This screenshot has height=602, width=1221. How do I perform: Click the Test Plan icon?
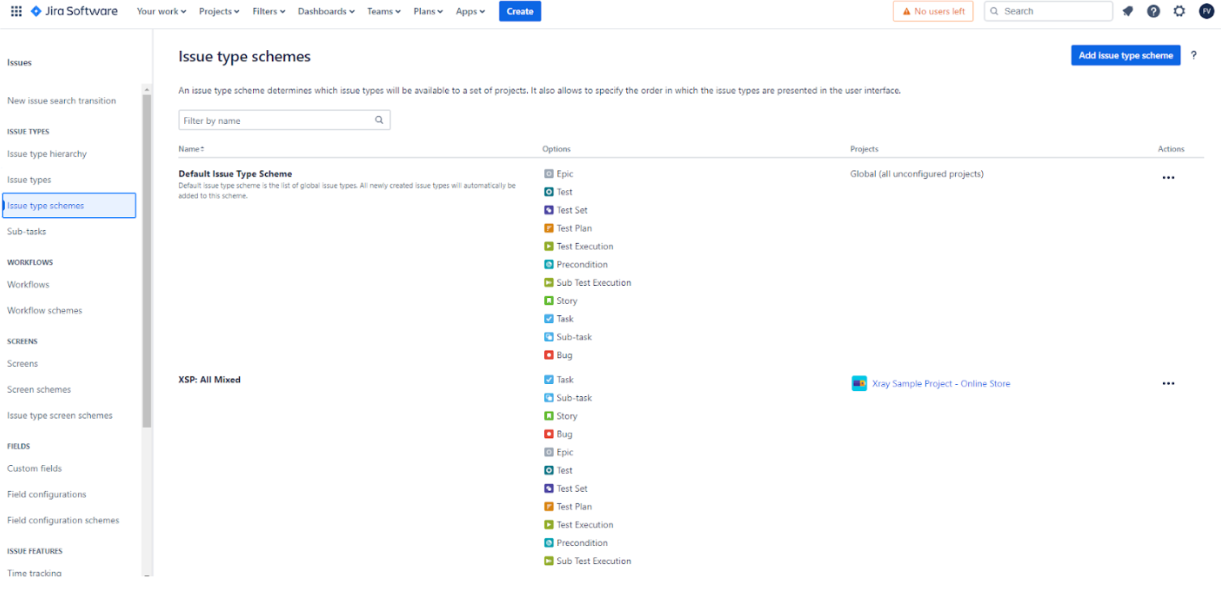[547, 228]
